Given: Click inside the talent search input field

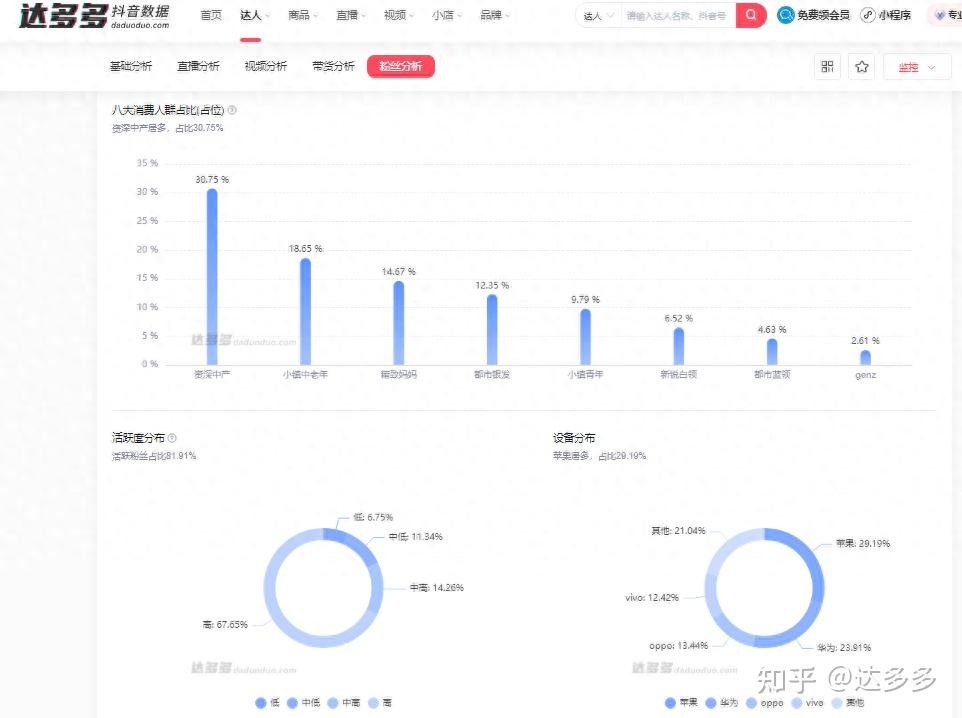Looking at the screenshot, I should point(677,16).
